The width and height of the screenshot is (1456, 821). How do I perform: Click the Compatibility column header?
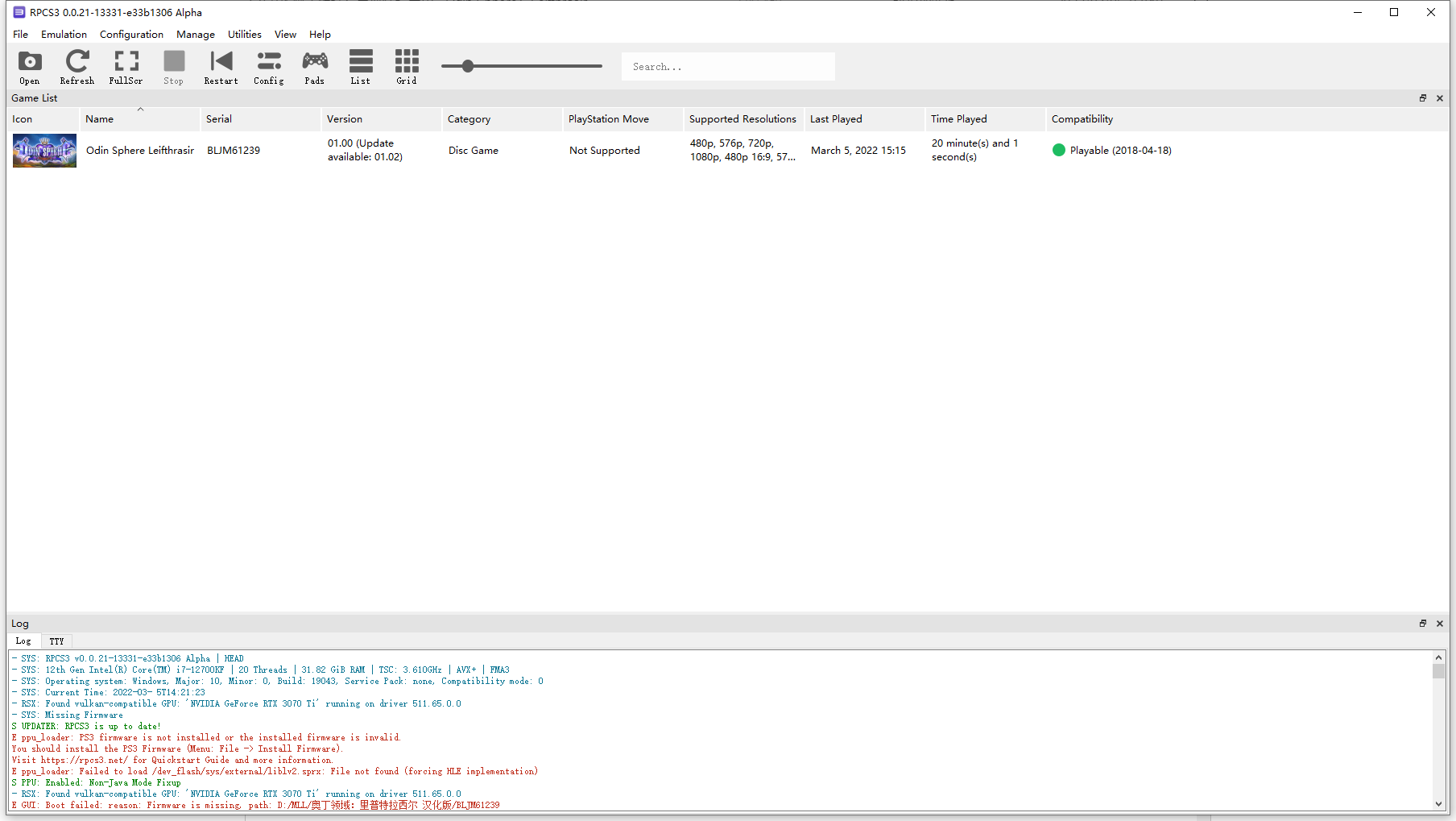1082,119
